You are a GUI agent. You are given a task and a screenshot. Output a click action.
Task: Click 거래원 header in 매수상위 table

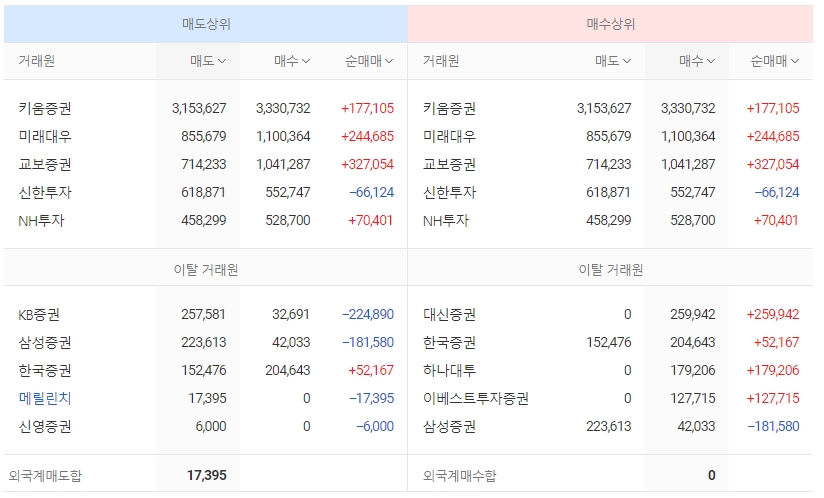(x=441, y=61)
